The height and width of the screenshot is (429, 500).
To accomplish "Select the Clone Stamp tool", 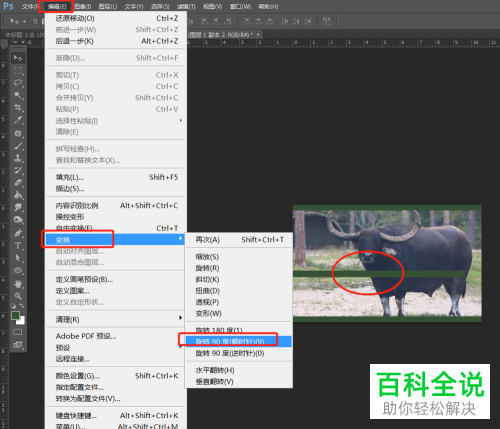I will [x=18, y=158].
